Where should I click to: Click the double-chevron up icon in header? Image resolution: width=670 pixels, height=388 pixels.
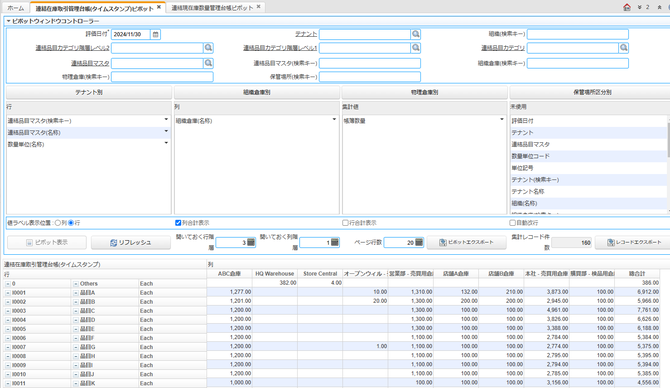(659, 7)
